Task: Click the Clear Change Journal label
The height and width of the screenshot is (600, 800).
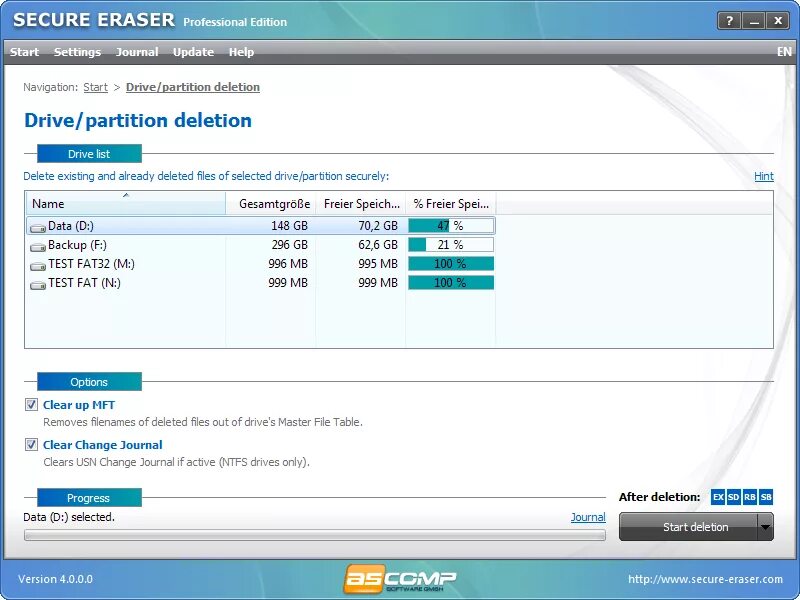Action: [103, 445]
